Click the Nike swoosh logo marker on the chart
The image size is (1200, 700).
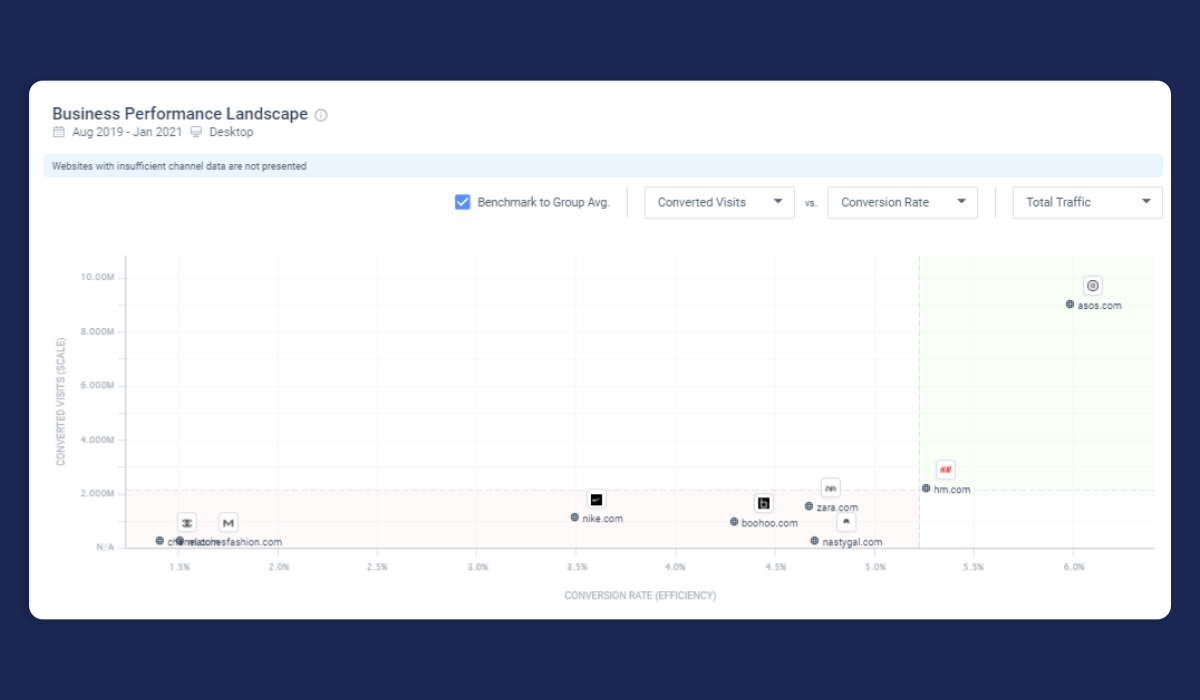[x=596, y=500]
